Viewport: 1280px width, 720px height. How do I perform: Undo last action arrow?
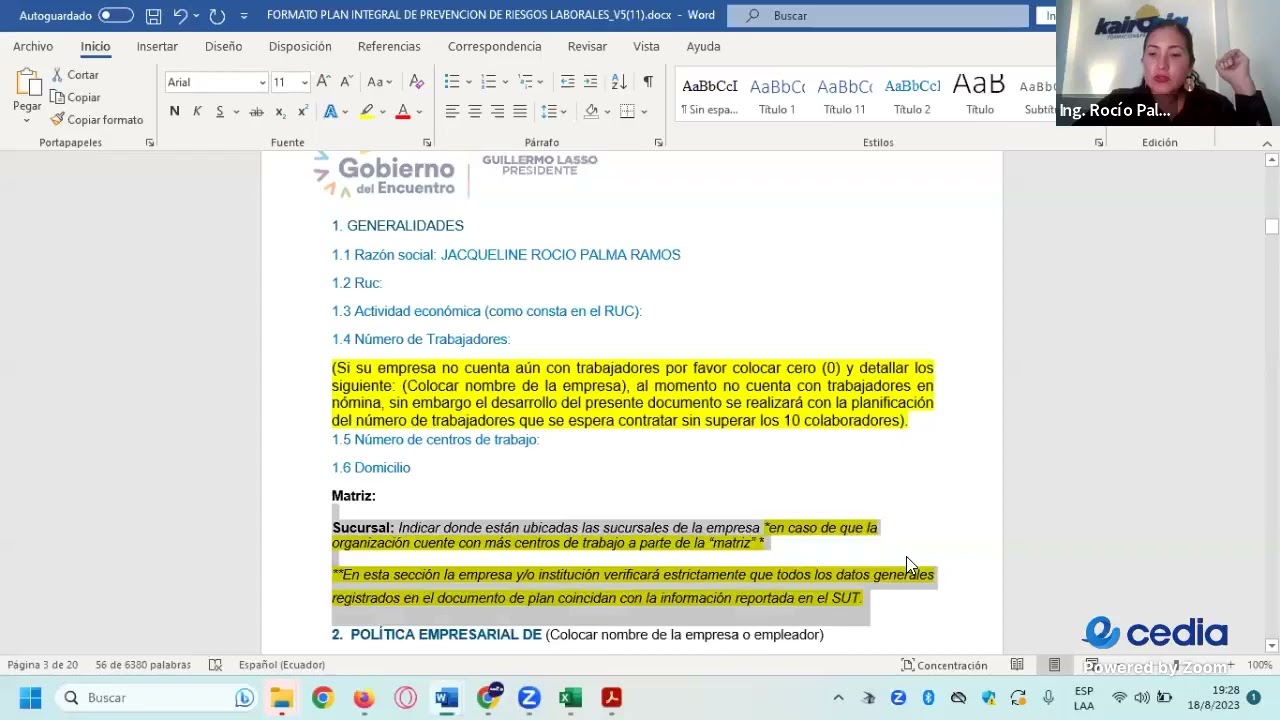(180, 16)
